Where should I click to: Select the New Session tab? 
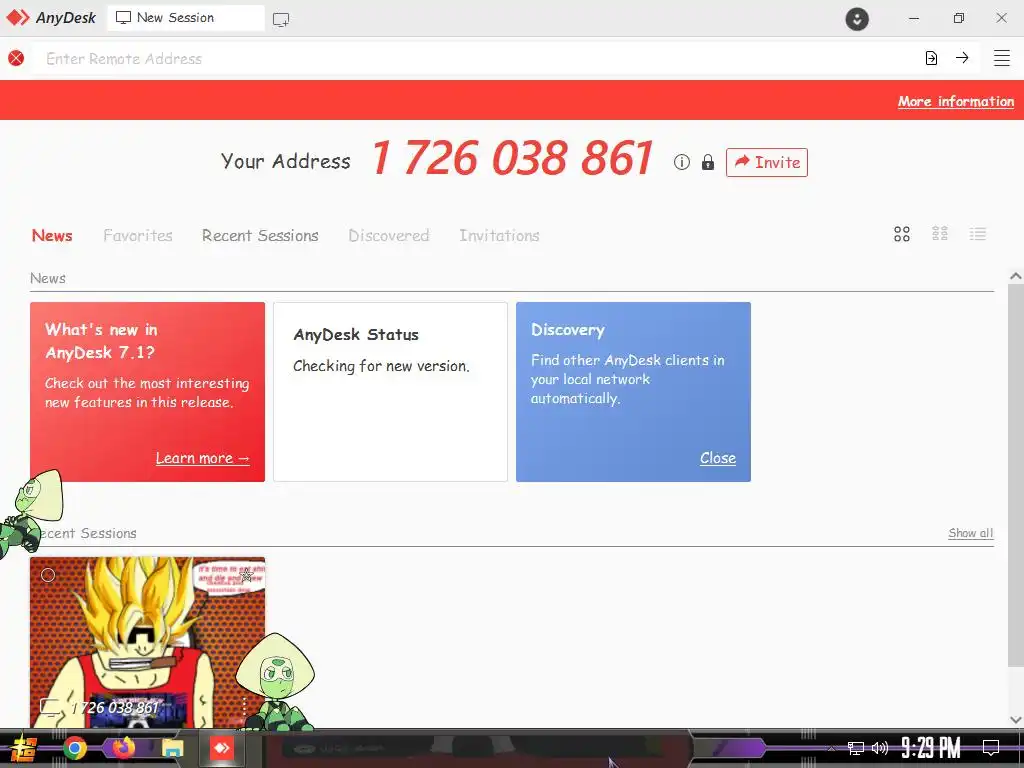185,18
